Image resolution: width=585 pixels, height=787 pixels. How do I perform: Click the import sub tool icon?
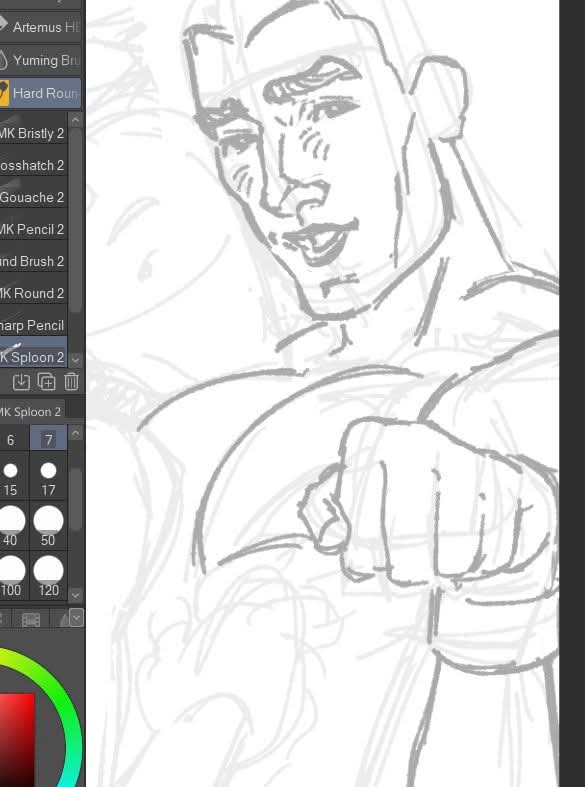pos(21,382)
